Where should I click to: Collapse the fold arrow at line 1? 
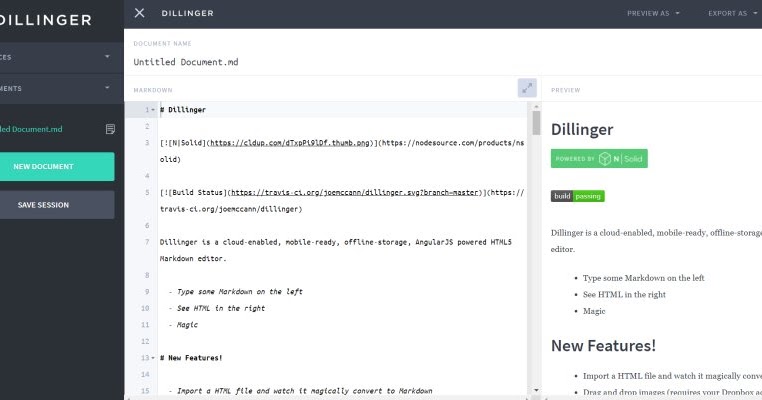coord(153,110)
